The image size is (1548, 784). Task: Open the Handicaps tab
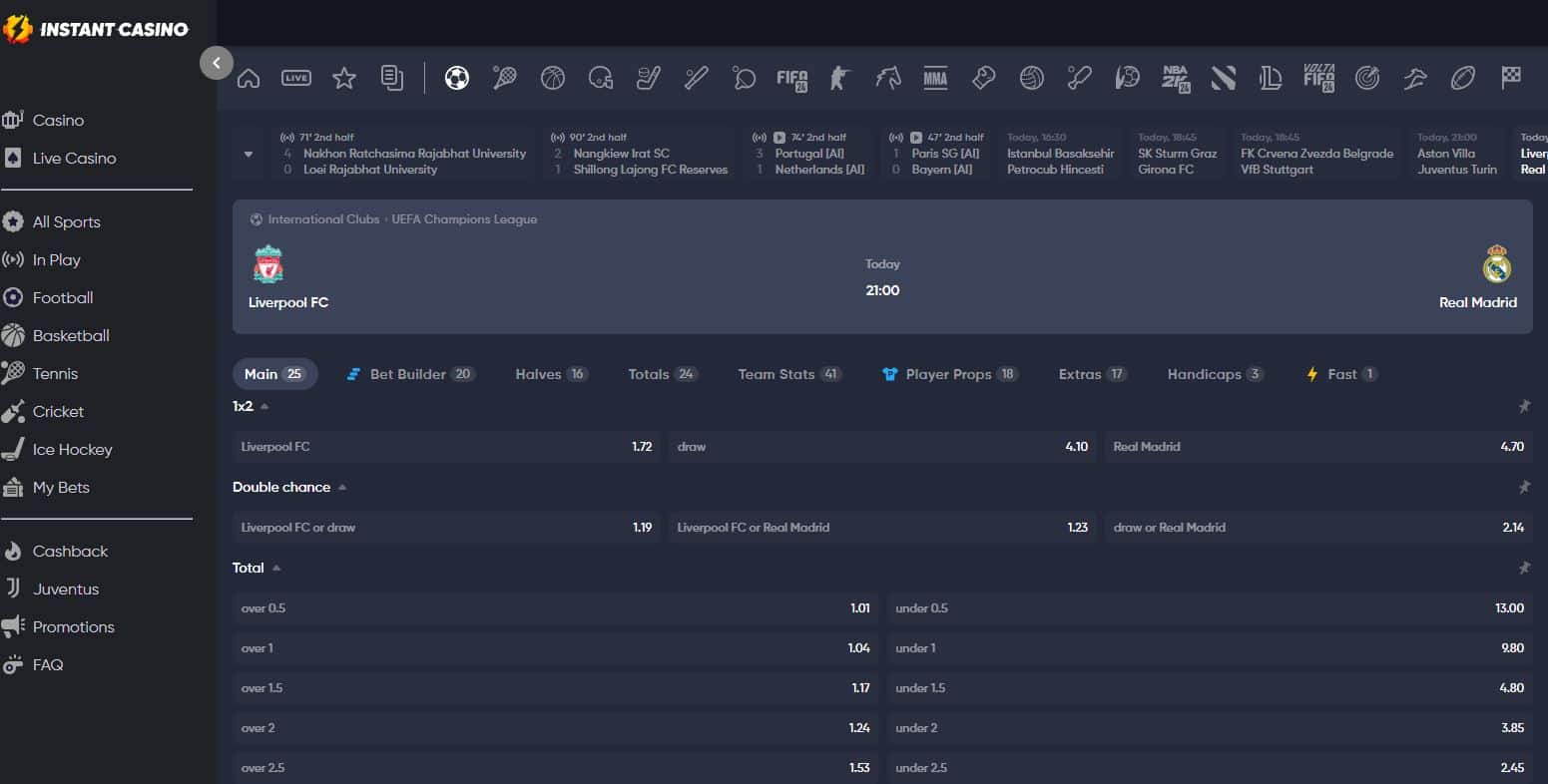[x=1215, y=374]
